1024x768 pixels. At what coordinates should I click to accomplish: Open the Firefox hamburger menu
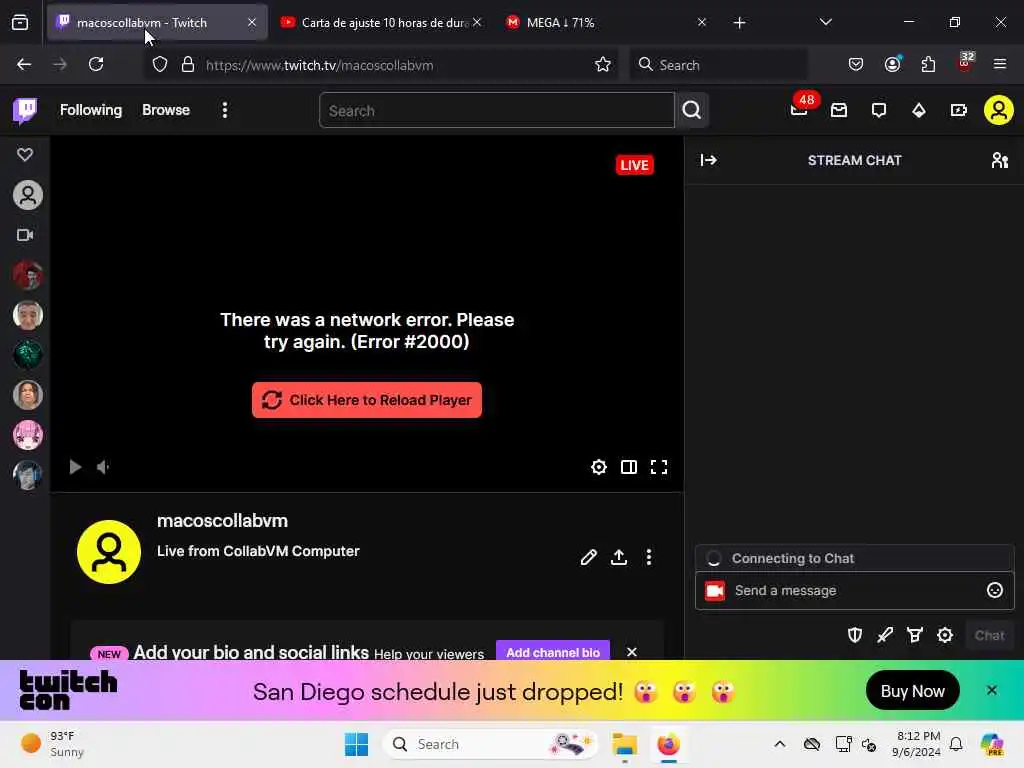pyautogui.click(x=1000, y=64)
